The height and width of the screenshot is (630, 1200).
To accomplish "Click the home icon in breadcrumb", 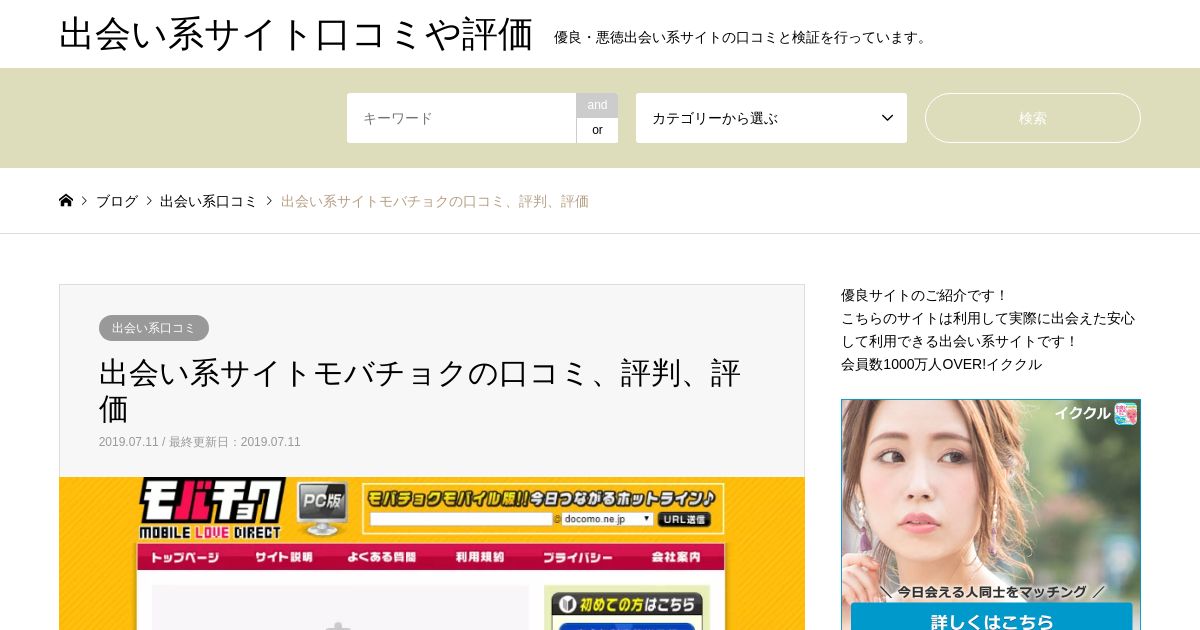I will click(x=66, y=200).
